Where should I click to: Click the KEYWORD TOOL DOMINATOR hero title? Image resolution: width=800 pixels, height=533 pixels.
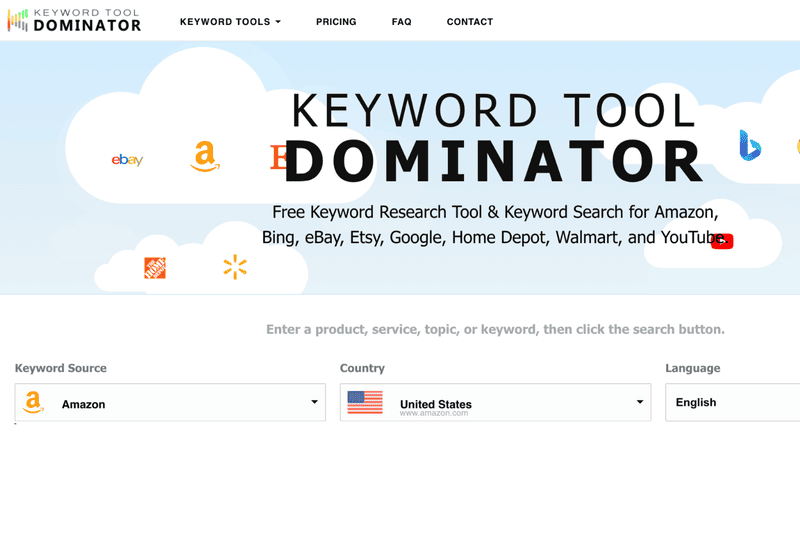tap(494, 137)
